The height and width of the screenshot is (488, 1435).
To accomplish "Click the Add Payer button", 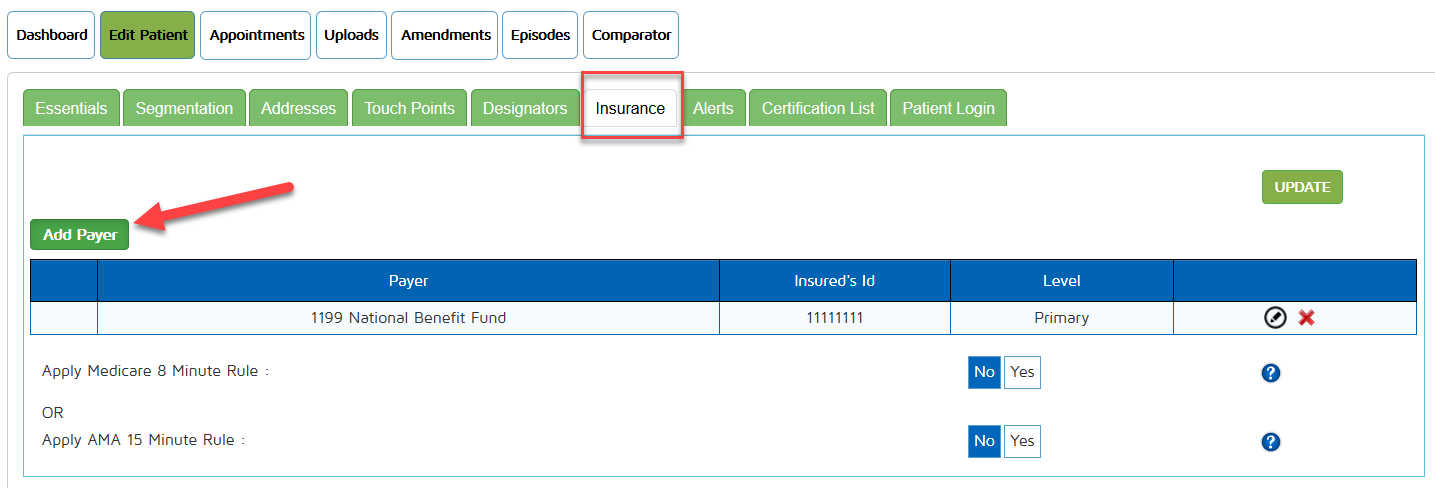I will (80, 235).
